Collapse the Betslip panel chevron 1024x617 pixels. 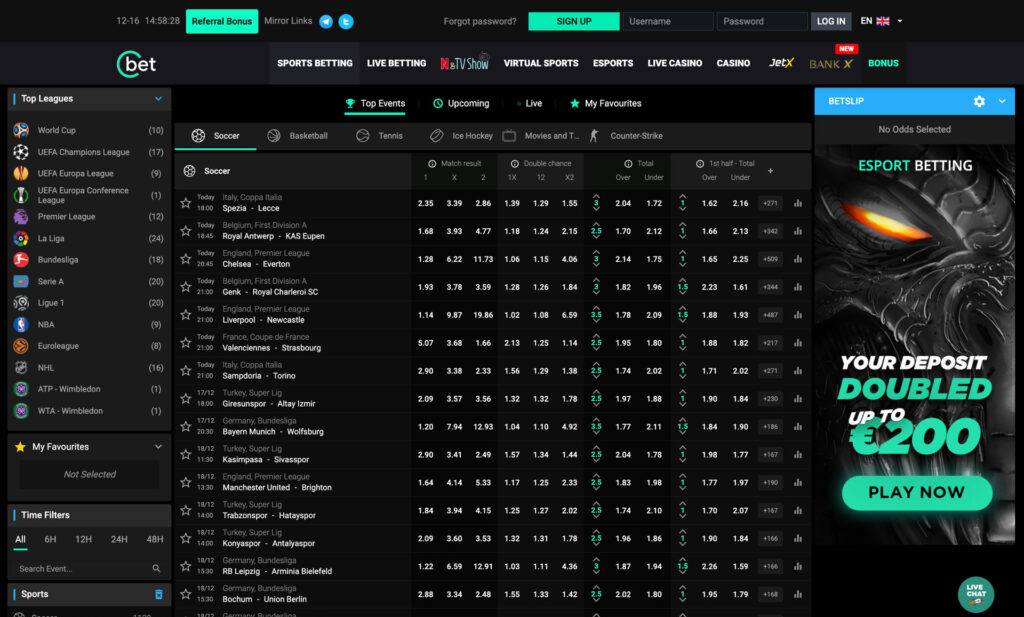[x=1002, y=101]
